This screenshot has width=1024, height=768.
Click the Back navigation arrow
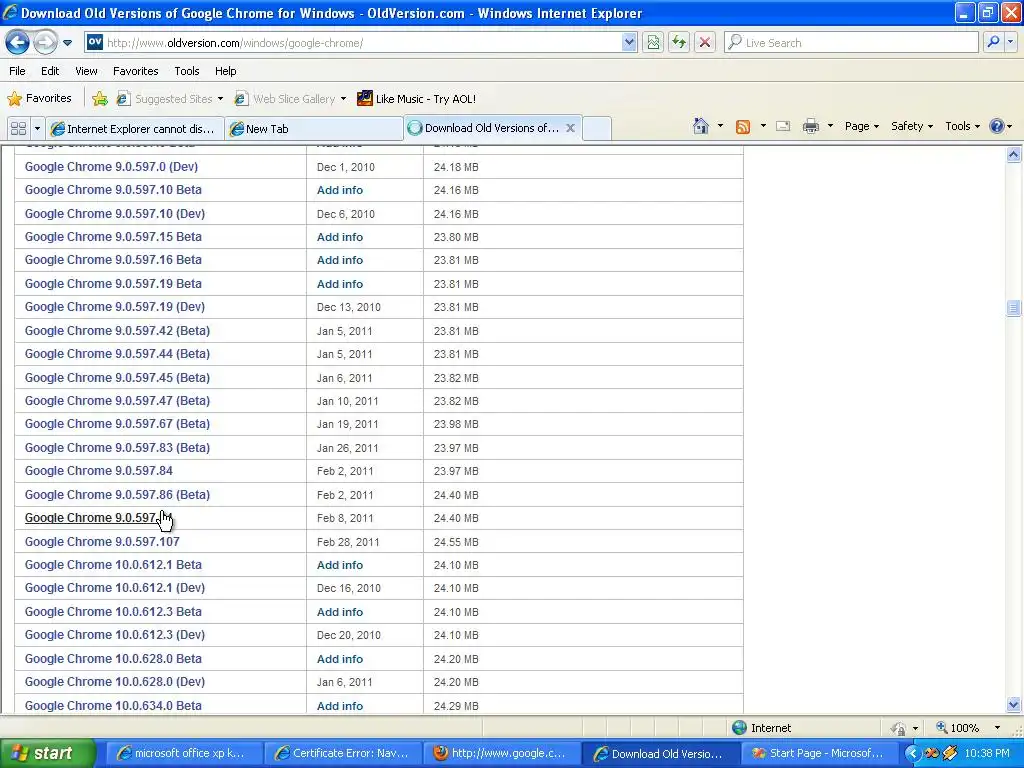[x=18, y=43]
